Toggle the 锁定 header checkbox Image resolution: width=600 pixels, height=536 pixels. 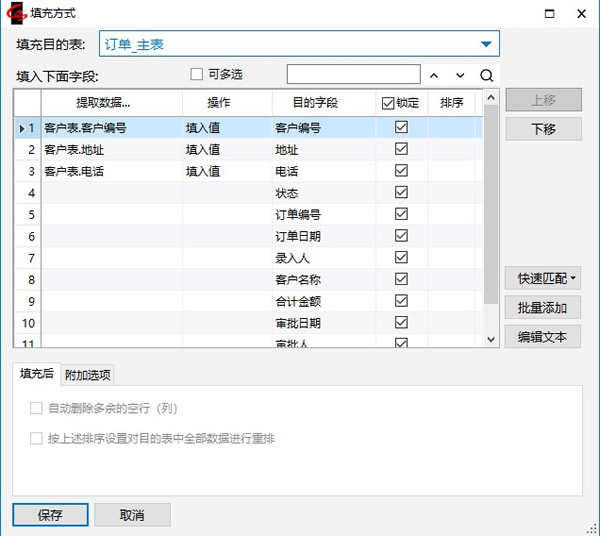pyautogui.click(x=388, y=103)
